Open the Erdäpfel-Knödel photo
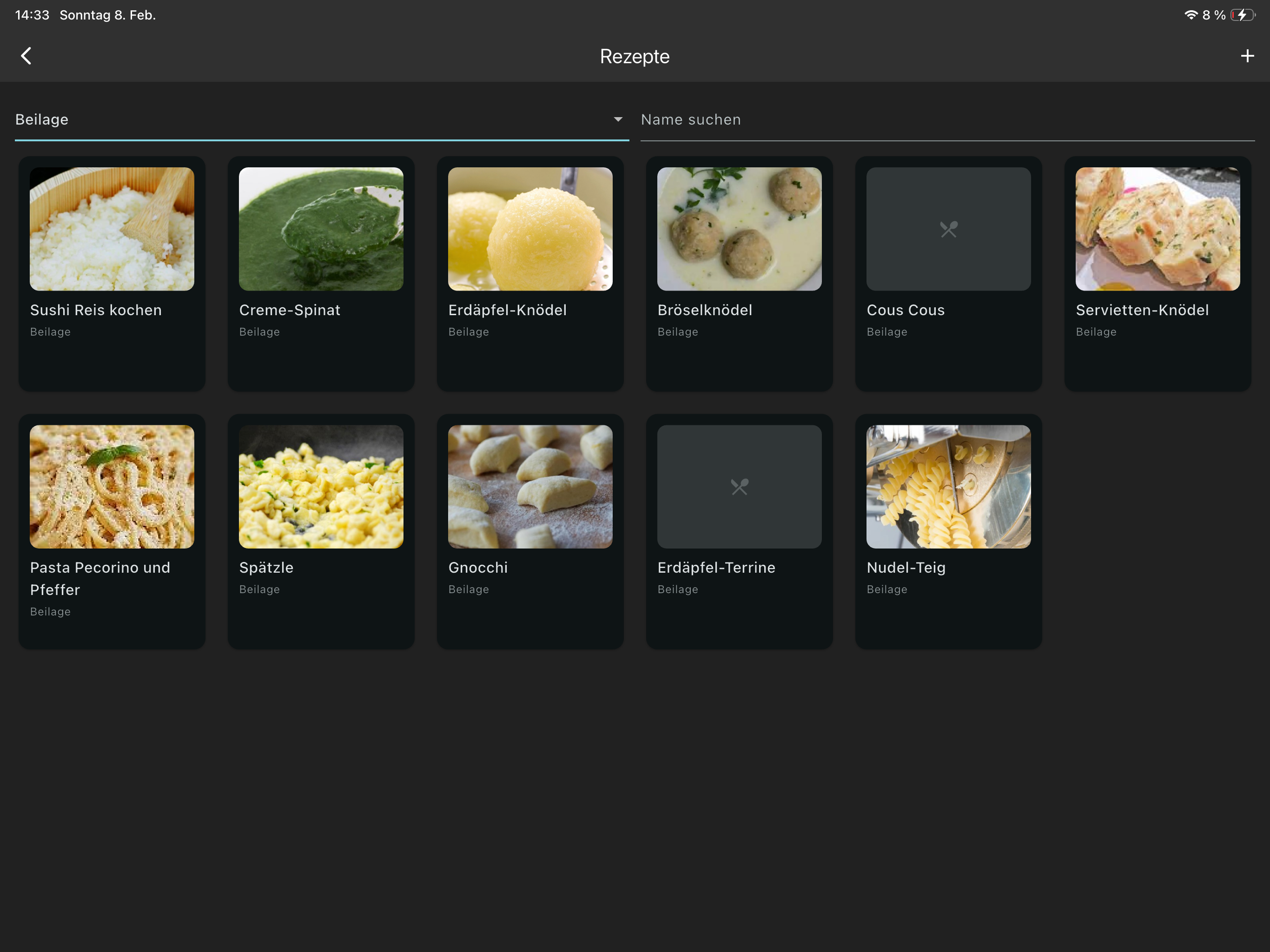This screenshot has height=952, width=1270. coord(530,229)
